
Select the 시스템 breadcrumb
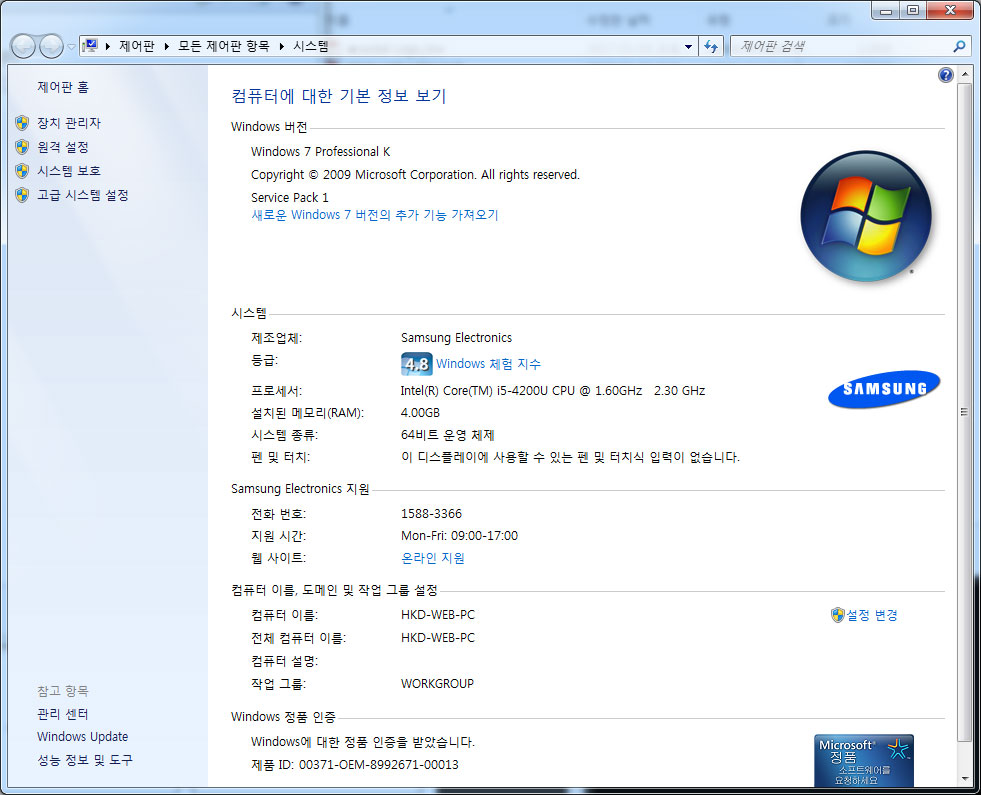(311, 46)
